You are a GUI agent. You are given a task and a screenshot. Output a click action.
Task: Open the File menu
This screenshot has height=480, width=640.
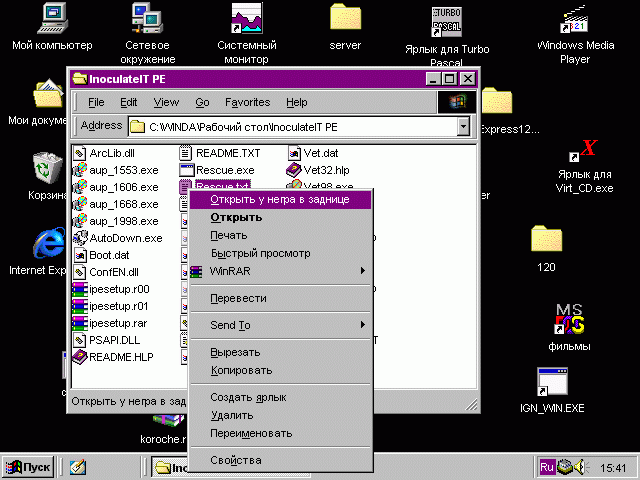tap(96, 102)
